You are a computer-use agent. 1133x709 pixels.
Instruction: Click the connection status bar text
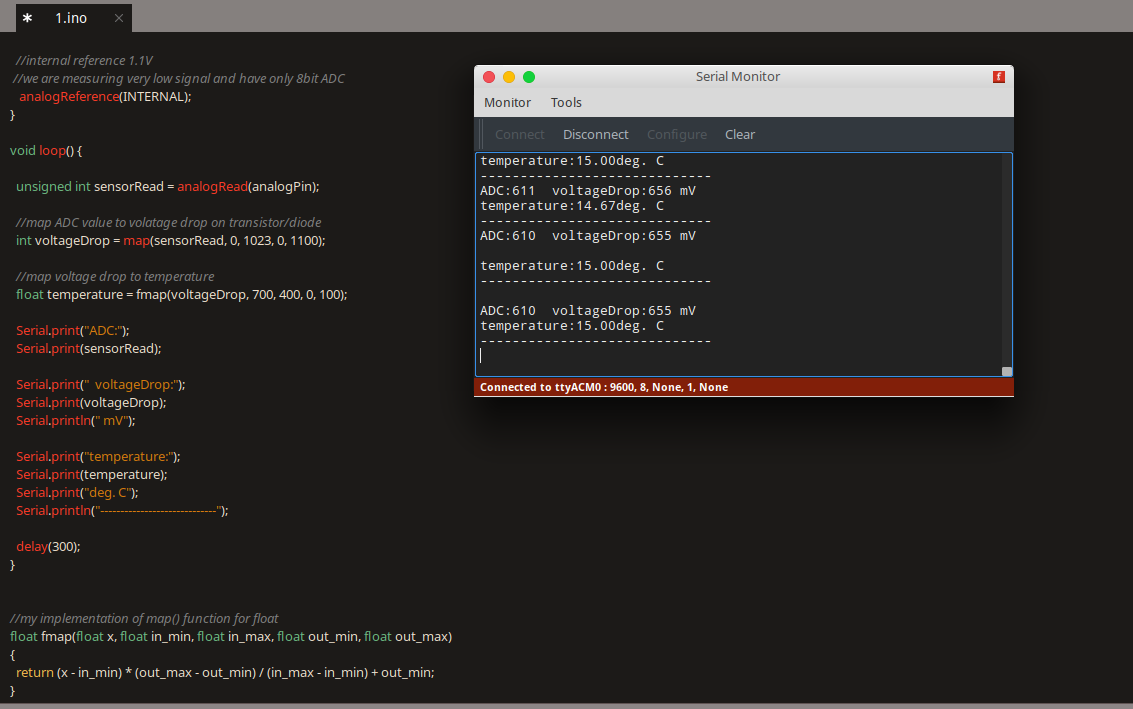603,387
